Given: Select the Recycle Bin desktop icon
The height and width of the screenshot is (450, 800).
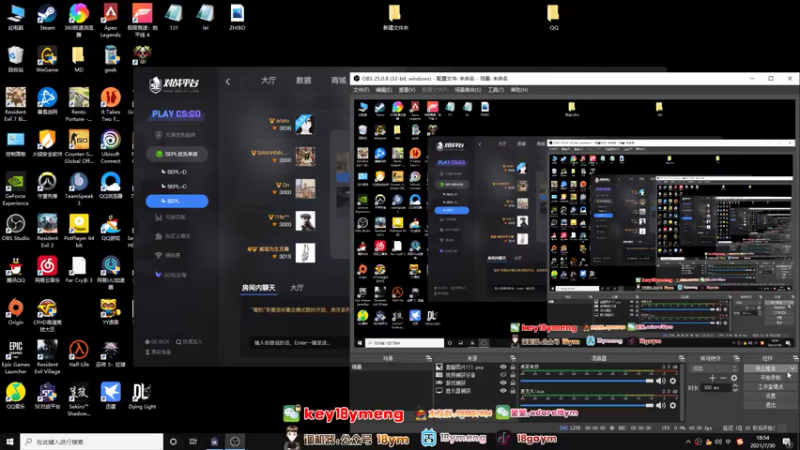Looking at the screenshot, I should click(x=15, y=59).
